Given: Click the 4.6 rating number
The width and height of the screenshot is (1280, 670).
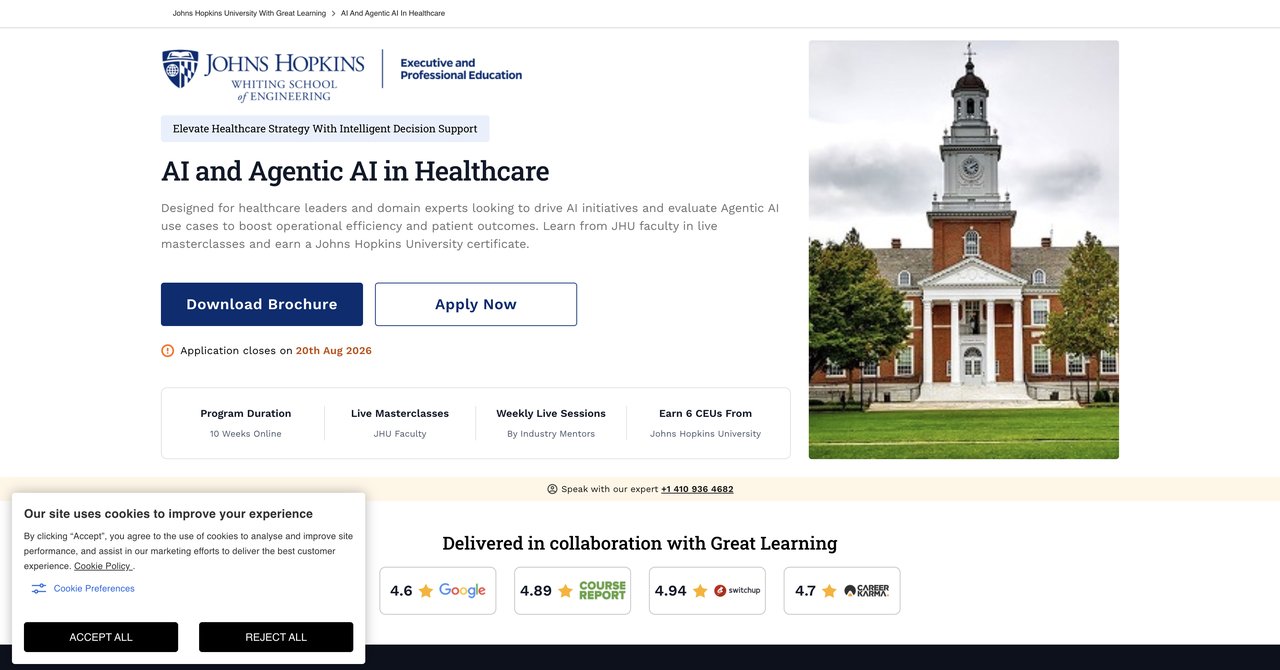Looking at the screenshot, I should tap(401, 591).
